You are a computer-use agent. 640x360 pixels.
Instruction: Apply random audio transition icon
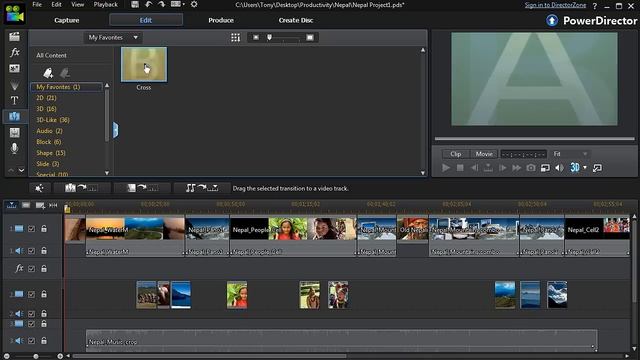(x=202, y=188)
